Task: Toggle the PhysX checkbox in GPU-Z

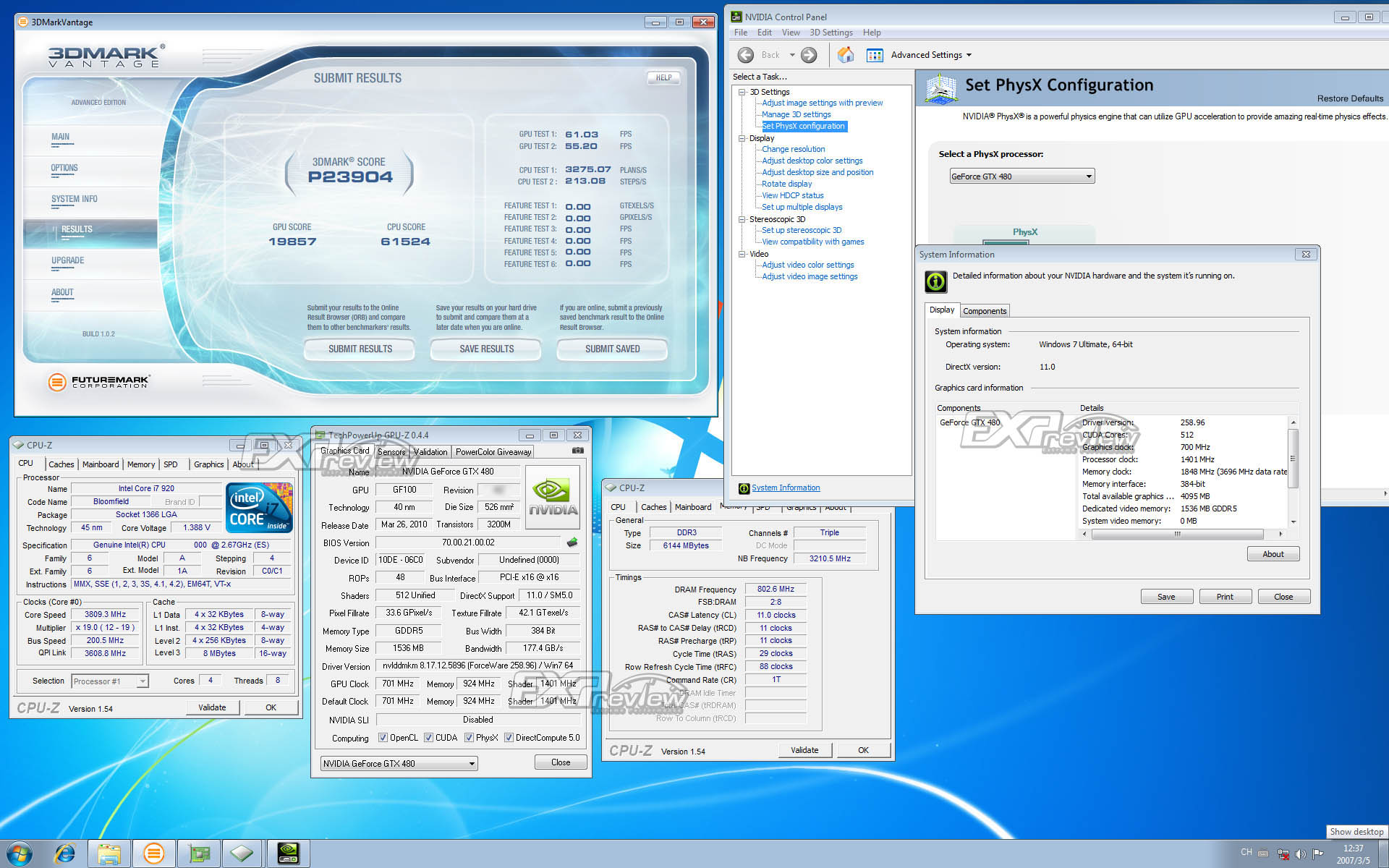Action: 469,738
